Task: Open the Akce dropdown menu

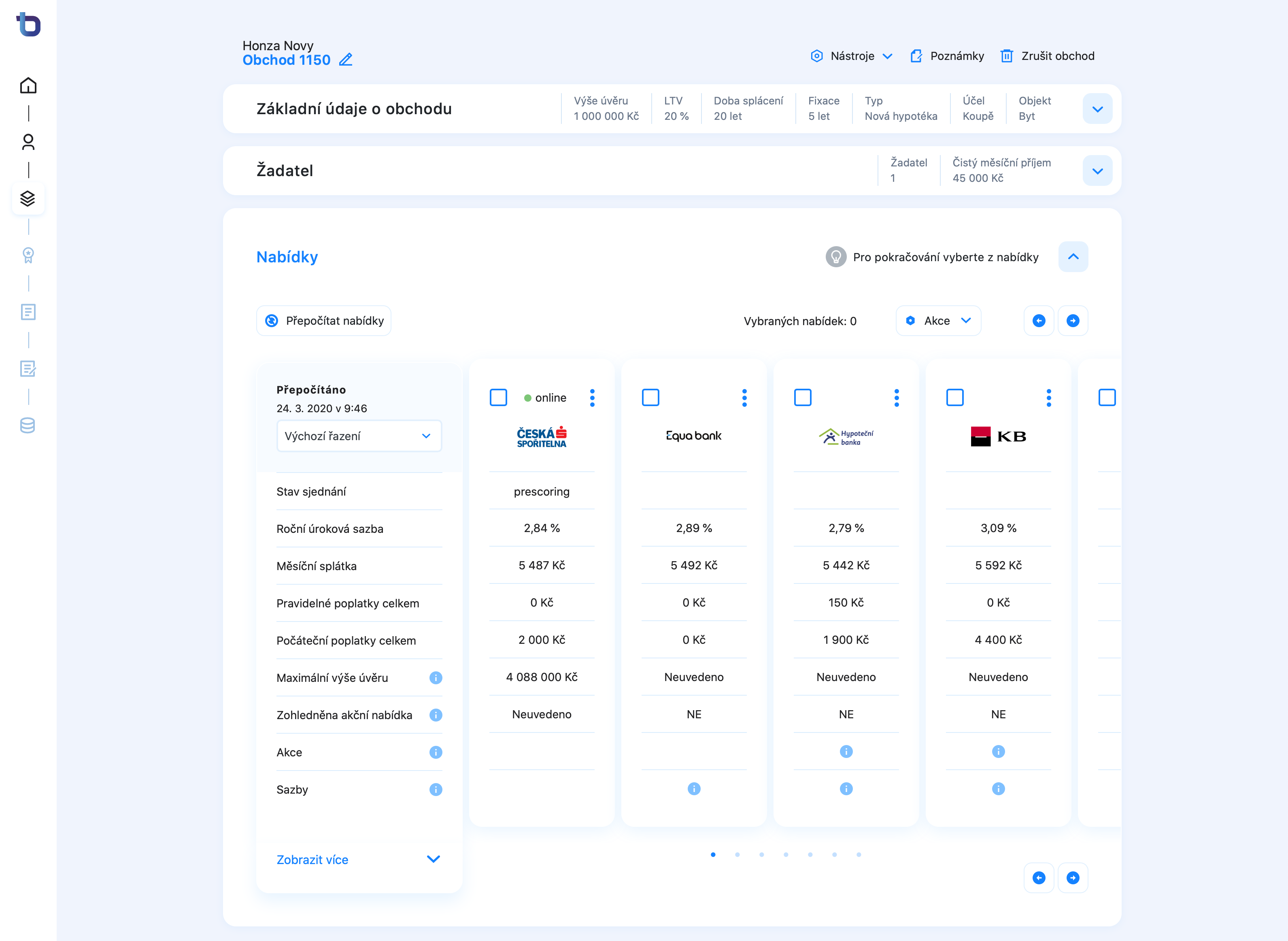Action: [x=938, y=321]
